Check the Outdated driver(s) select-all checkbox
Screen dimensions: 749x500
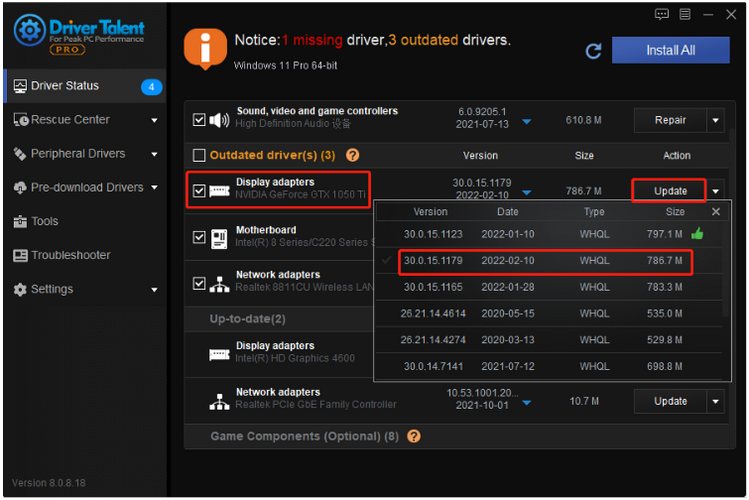tap(199, 155)
